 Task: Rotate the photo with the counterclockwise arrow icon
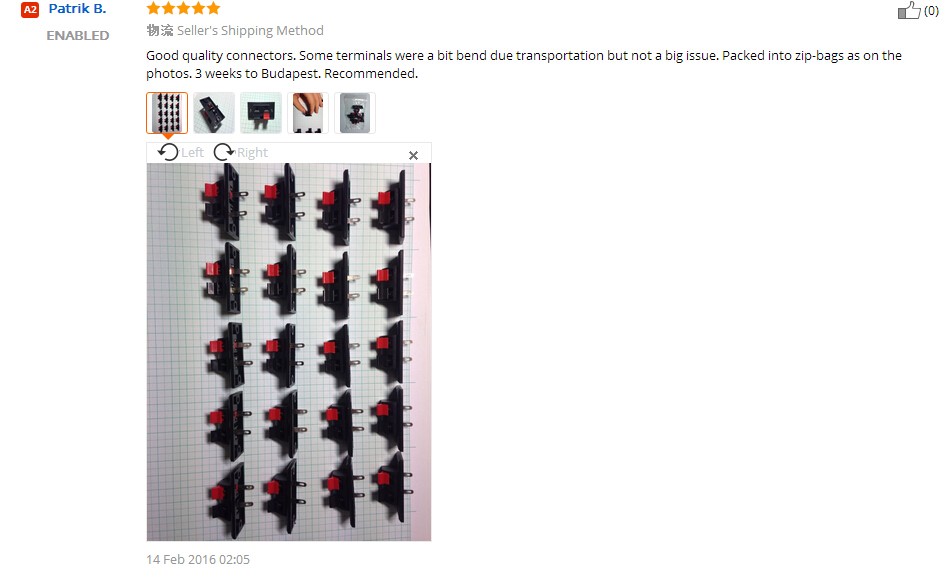(168, 152)
